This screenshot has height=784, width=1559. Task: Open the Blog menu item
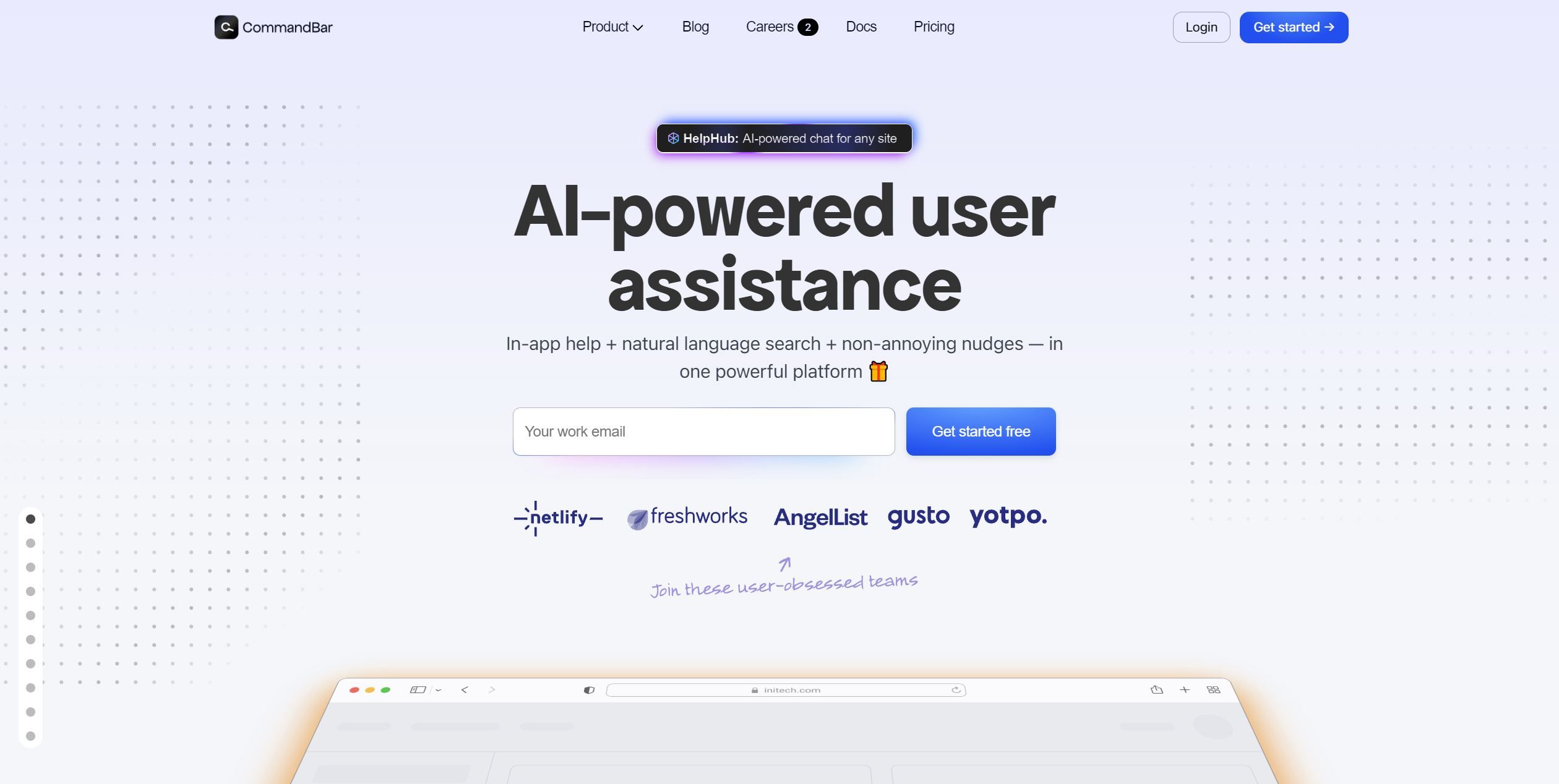pos(696,27)
